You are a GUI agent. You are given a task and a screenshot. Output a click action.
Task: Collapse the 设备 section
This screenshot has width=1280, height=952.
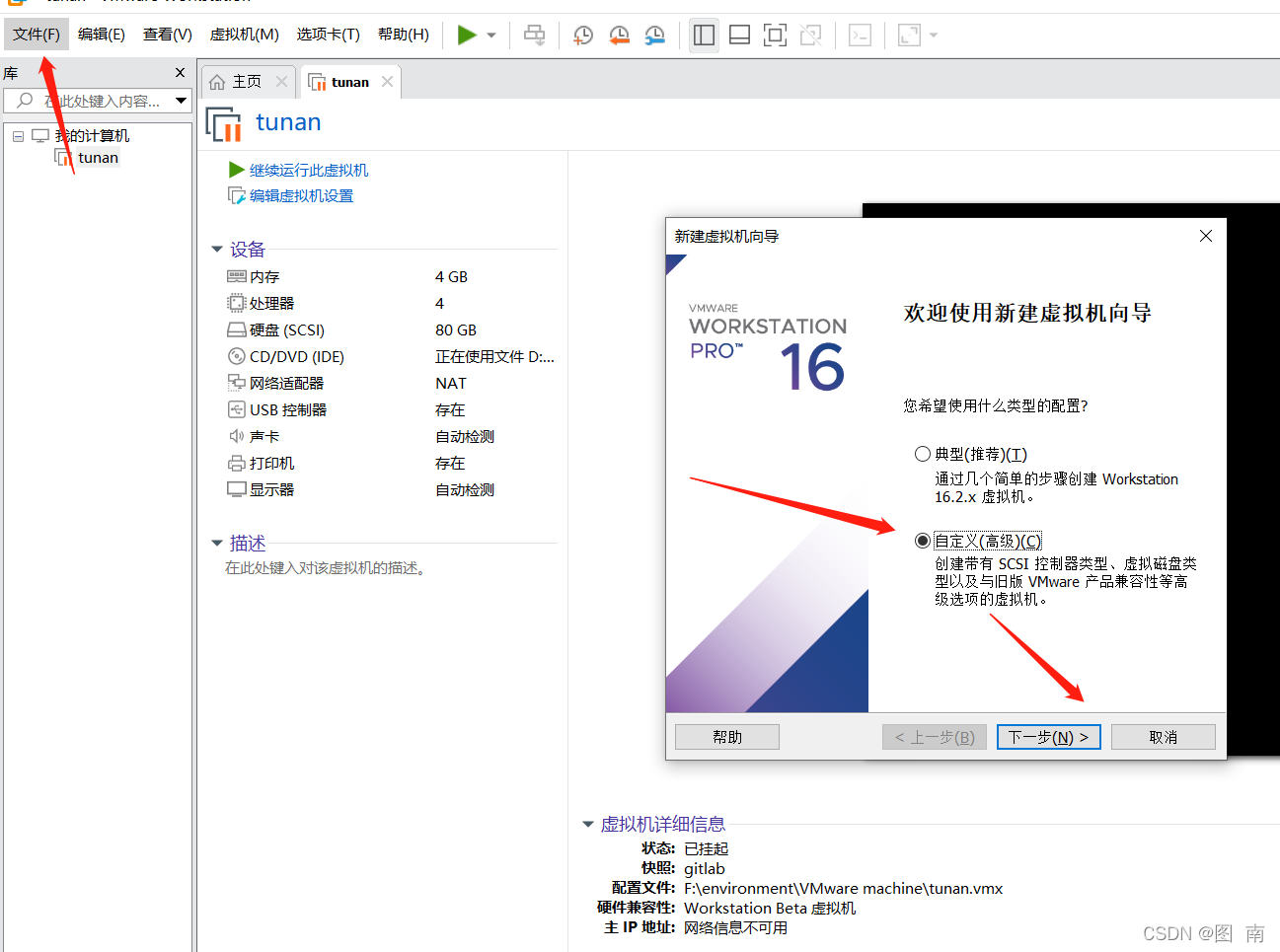(217, 250)
